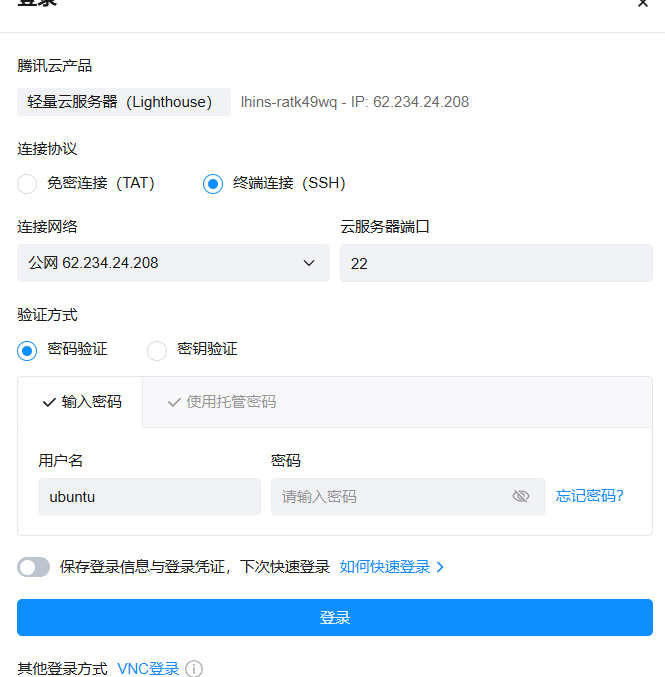Click the 用户名 field containing ubuntu
This screenshot has width=665, height=677.
149,497
